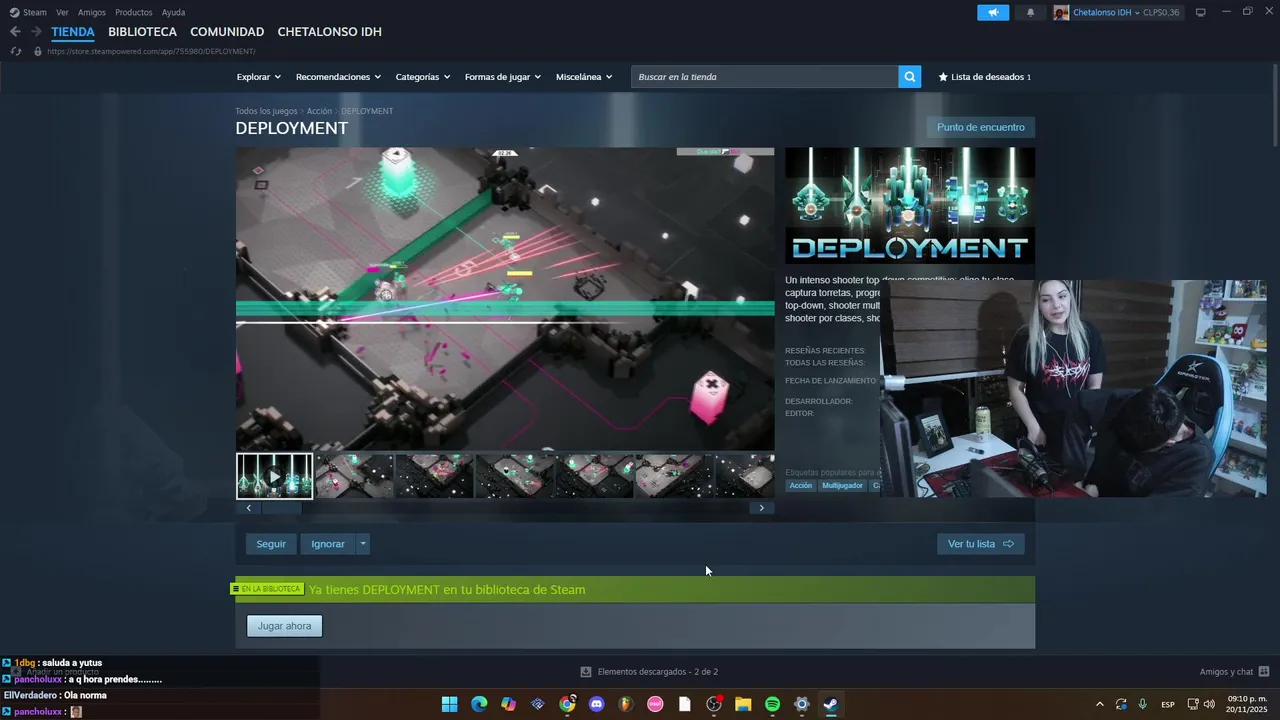Open Discord from the taskbar
The height and width of the screenshot is (720, 1280).
click(597, 704)
